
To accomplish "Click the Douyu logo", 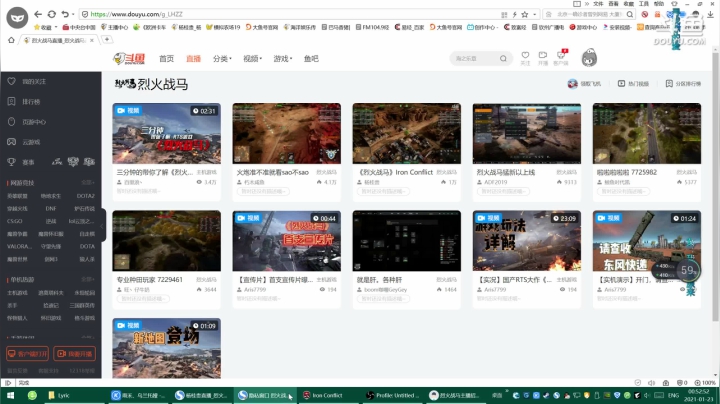I will tap(129, 58).
